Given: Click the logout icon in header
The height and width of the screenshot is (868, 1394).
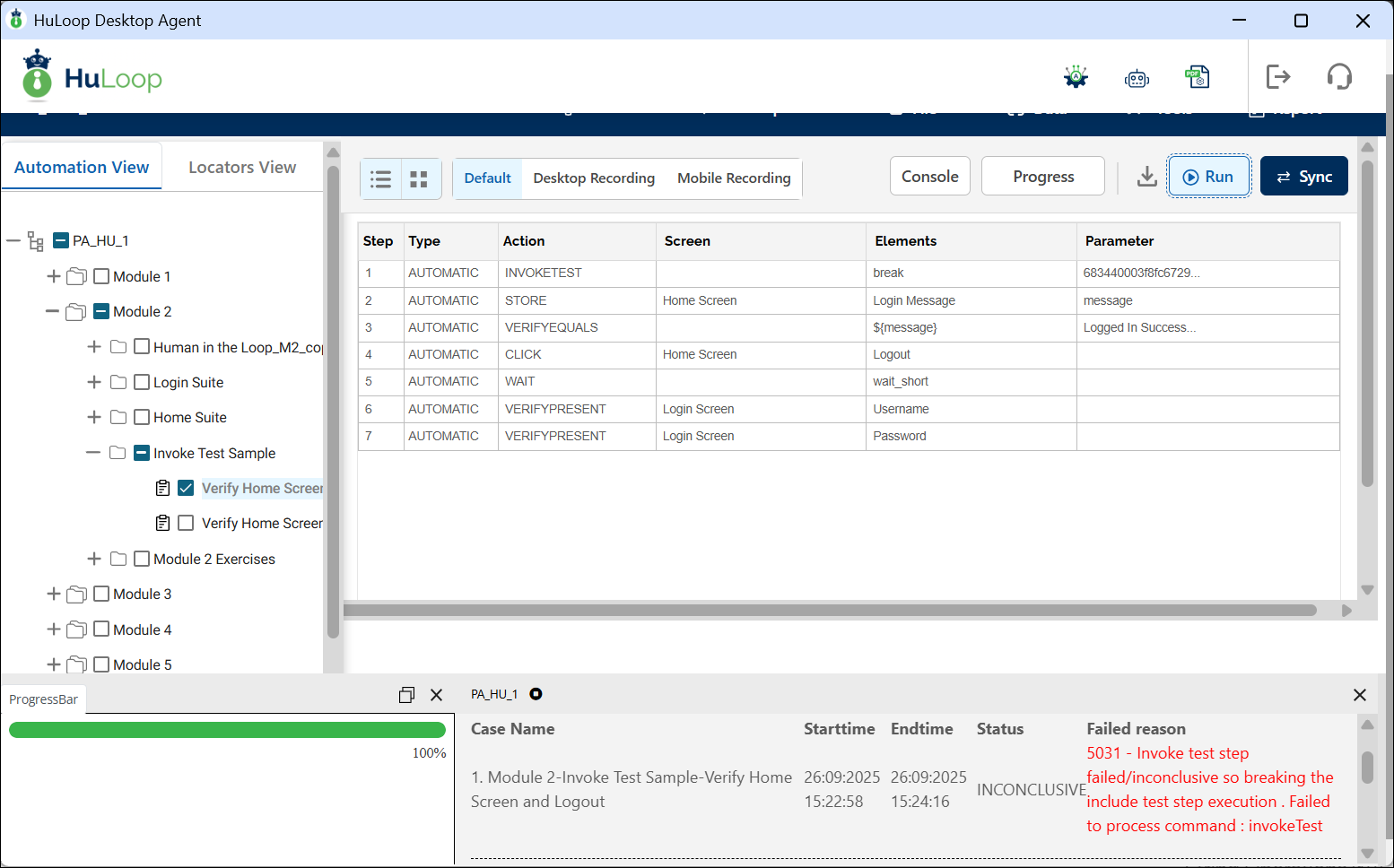Looking at the screenshot, I should pyautogui.click(x=1278, y=77).
